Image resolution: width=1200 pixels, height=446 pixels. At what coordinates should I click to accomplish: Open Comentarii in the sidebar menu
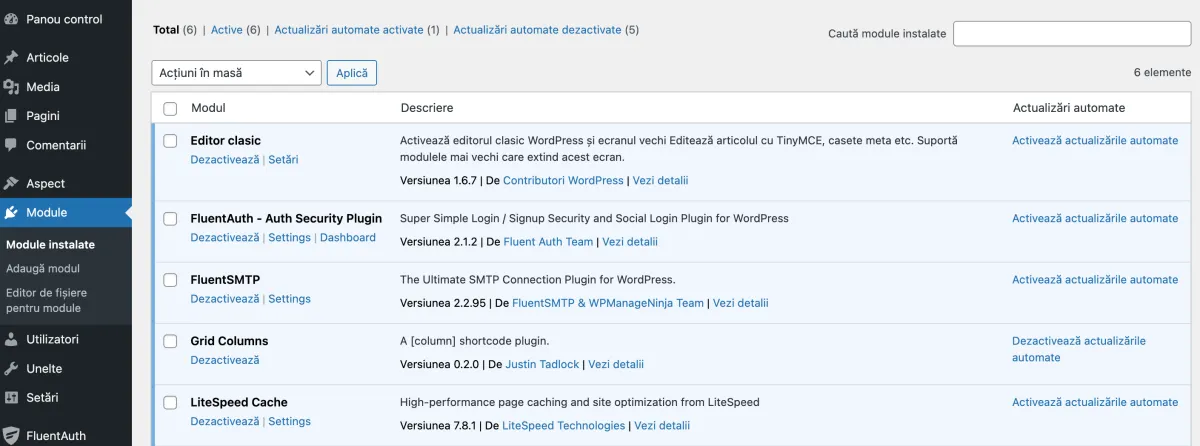coord(56,145)
